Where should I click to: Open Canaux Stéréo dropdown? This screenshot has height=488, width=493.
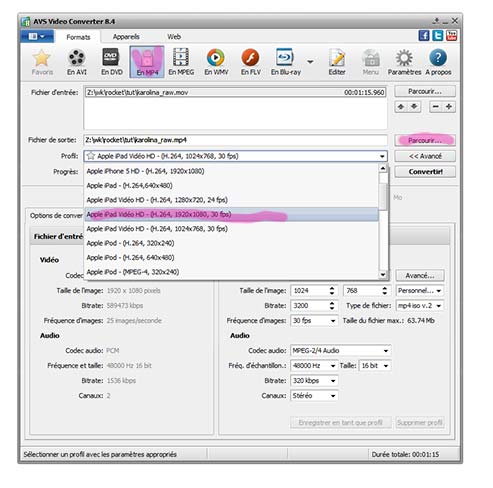(314, 396)
